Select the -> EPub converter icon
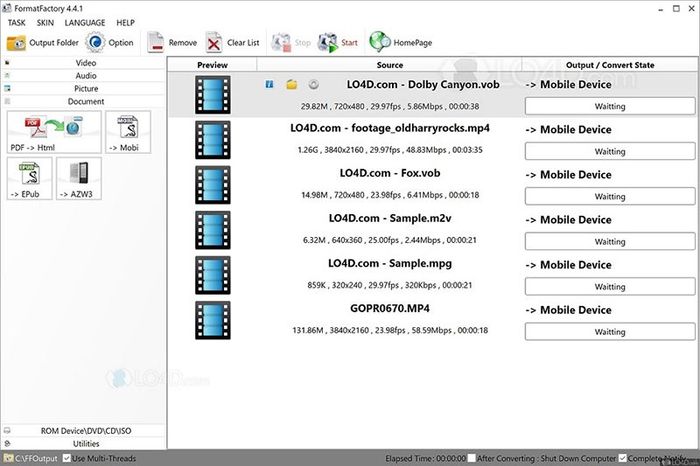The height and width of the screenshot is (466, 700). pos(29,179)
